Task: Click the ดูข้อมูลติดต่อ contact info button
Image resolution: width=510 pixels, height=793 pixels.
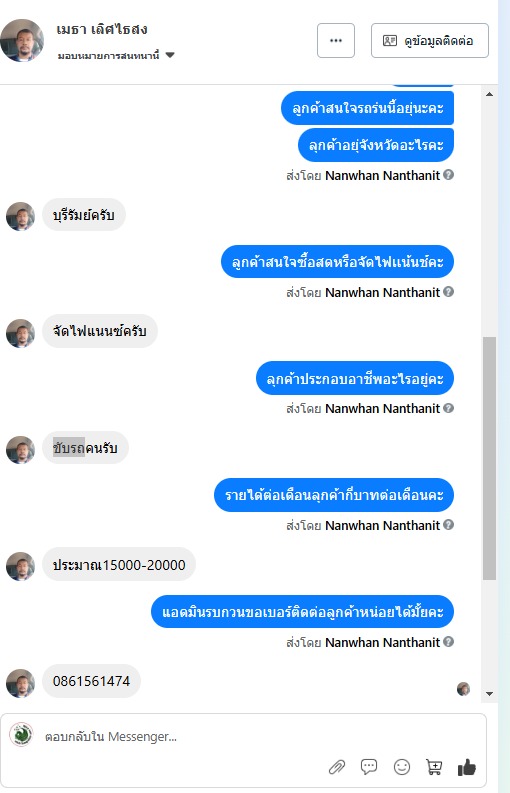Action: click(x=430, y=40)
